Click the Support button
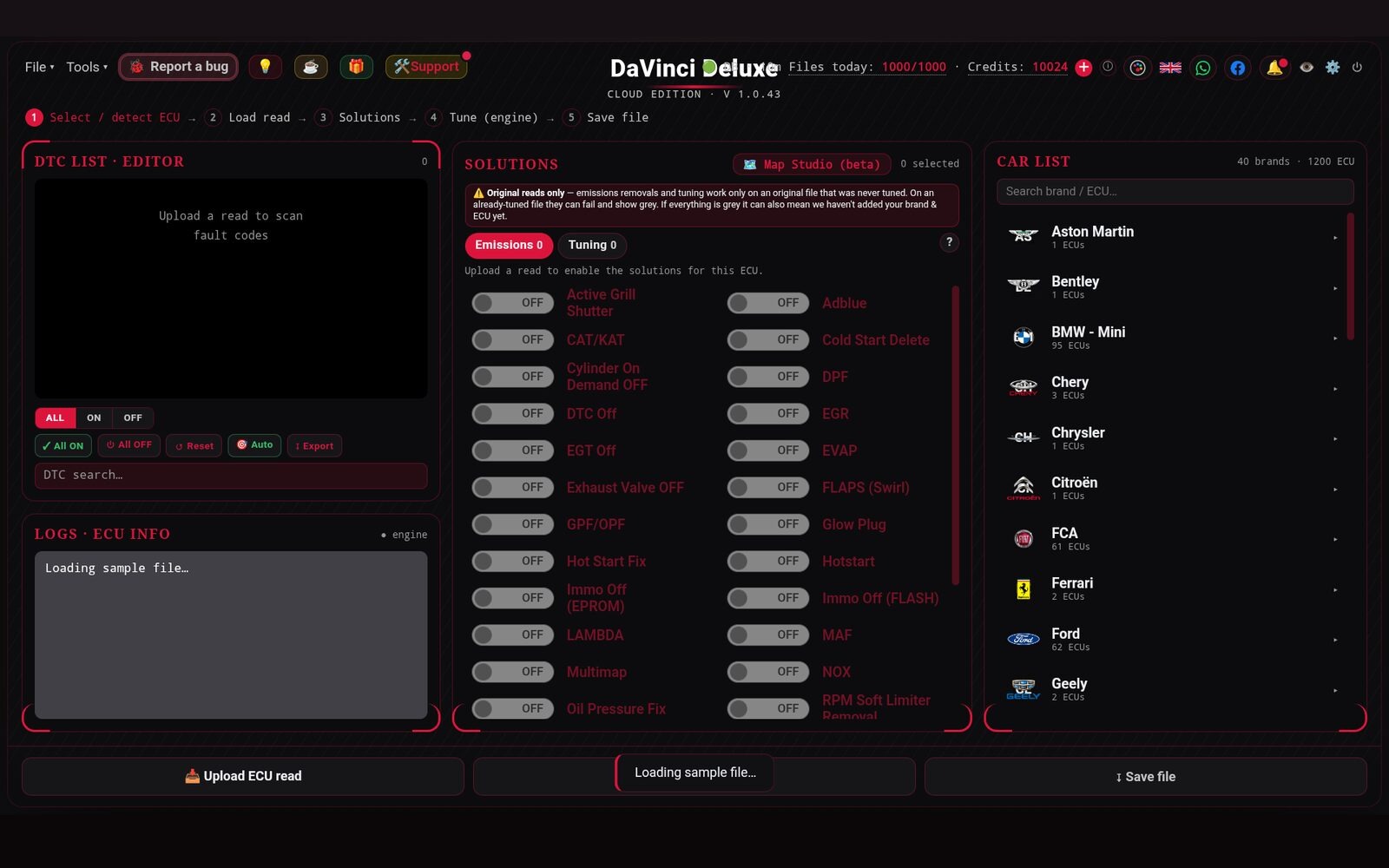The image size is (1389, 868). tap(426, 67)
